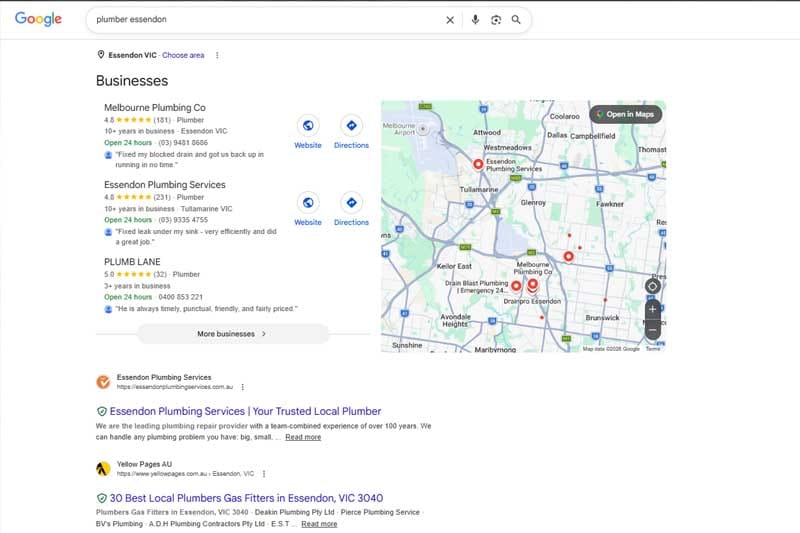Click the Drain Blast Plumbing map pin

(516, 286)
